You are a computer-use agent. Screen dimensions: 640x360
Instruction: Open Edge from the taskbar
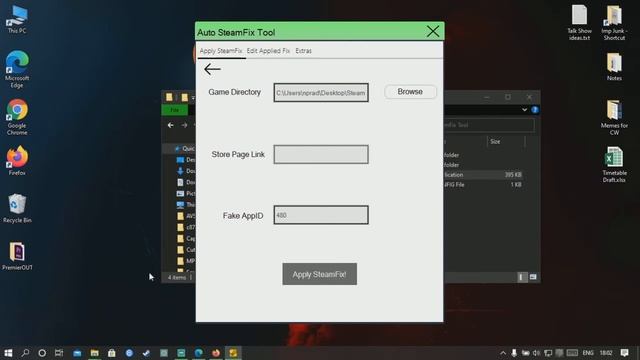pyautogui.click(x=198, y=353)
